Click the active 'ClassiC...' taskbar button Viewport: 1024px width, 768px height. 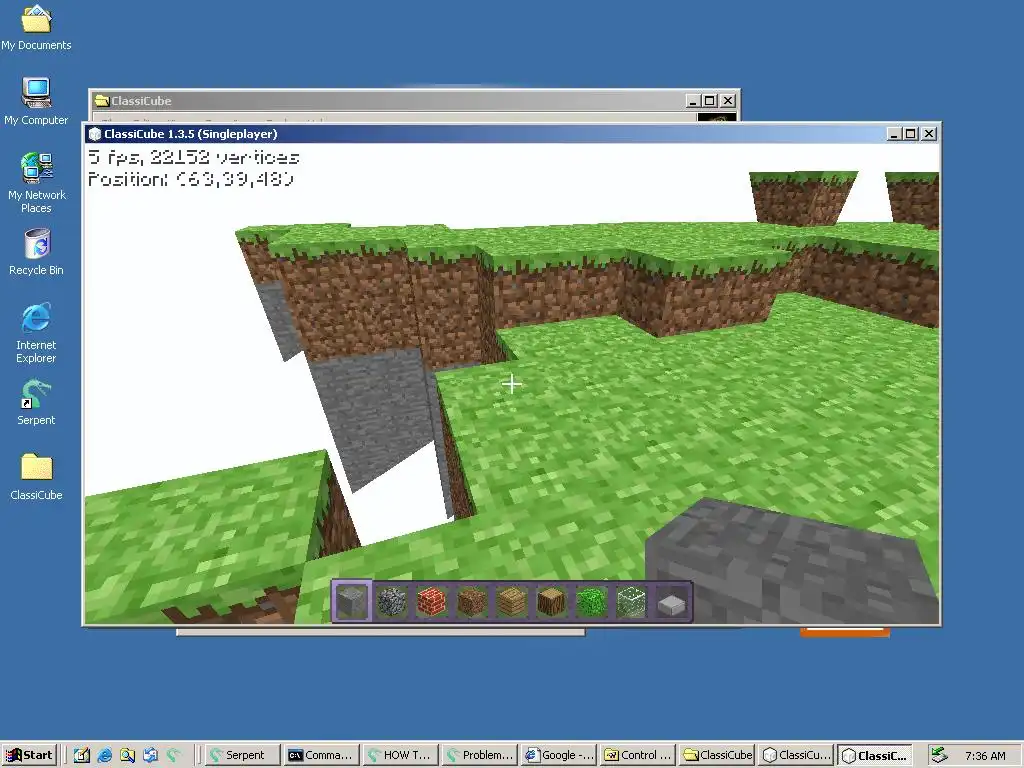coord(875,755)
